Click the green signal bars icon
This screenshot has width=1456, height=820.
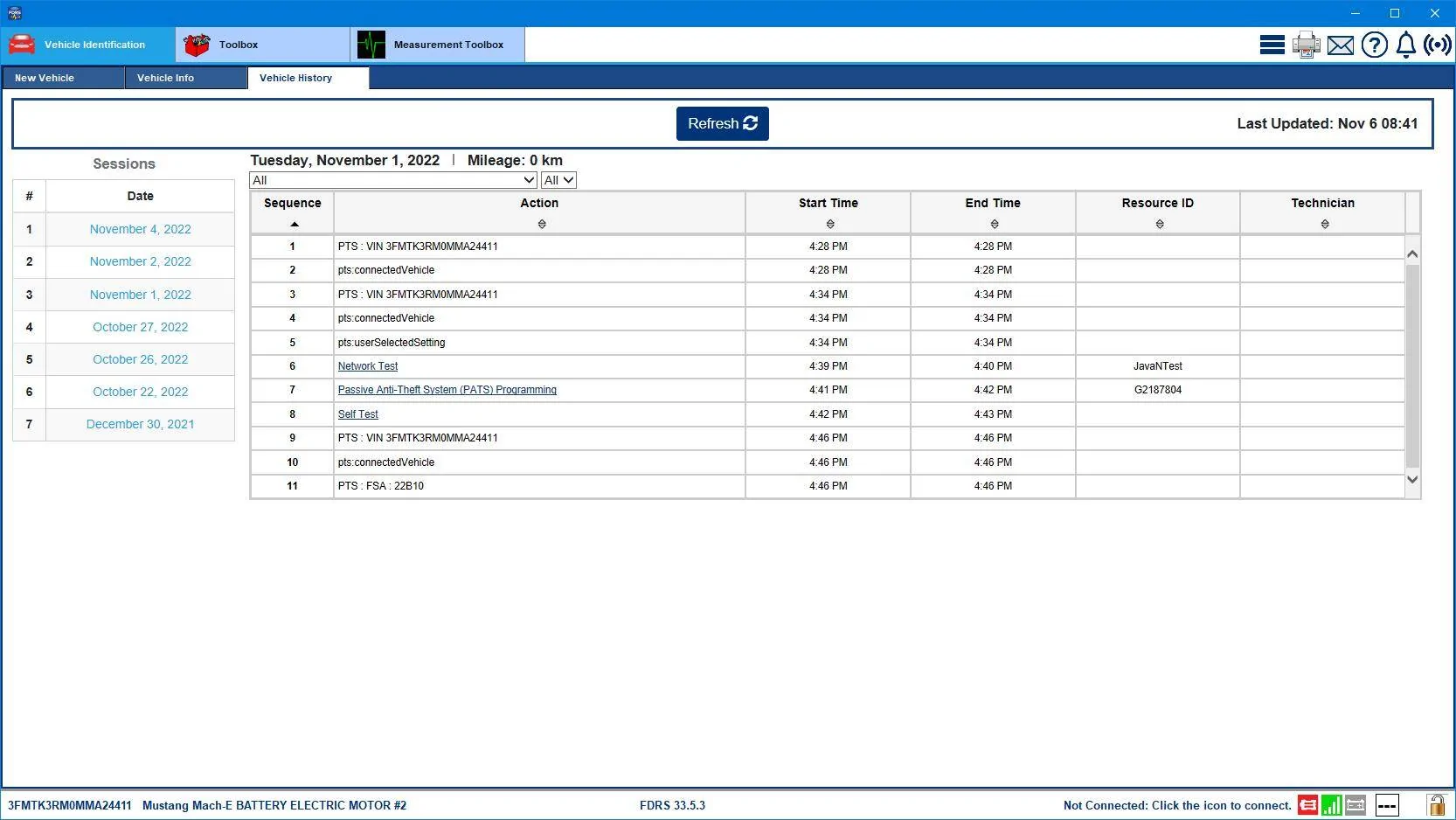point(1332,805)
